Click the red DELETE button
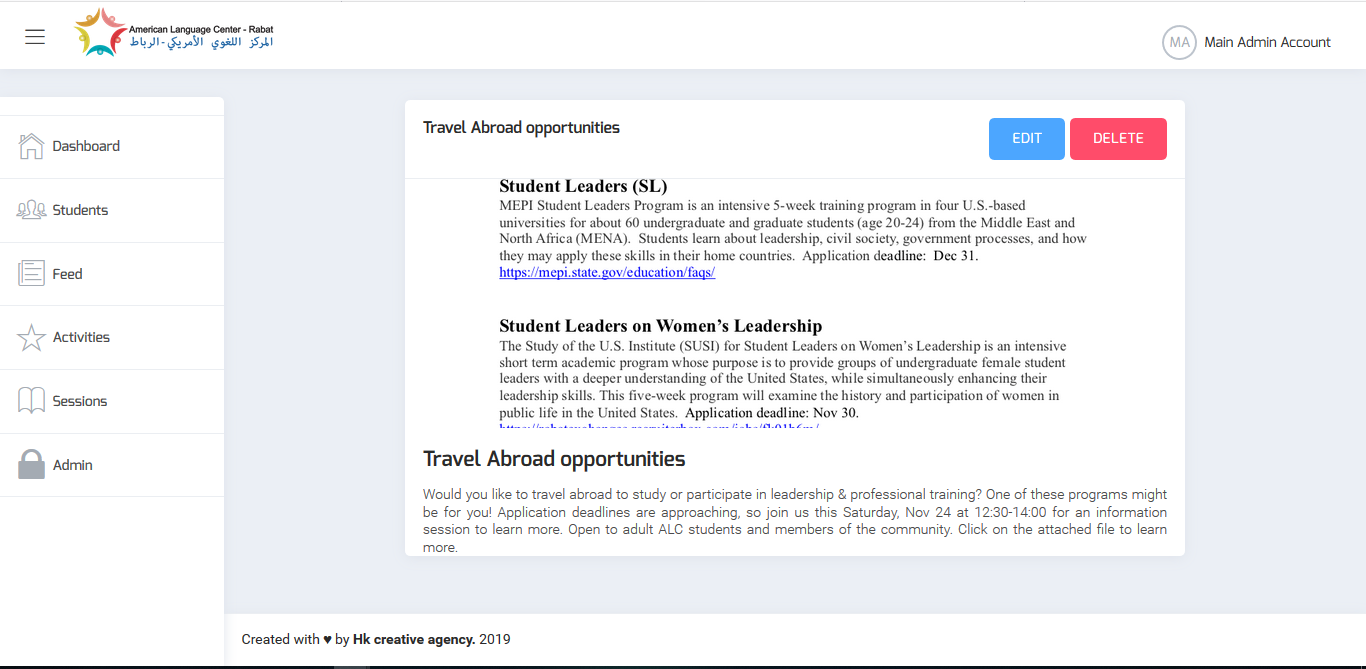 click(x=1118, y=139)
